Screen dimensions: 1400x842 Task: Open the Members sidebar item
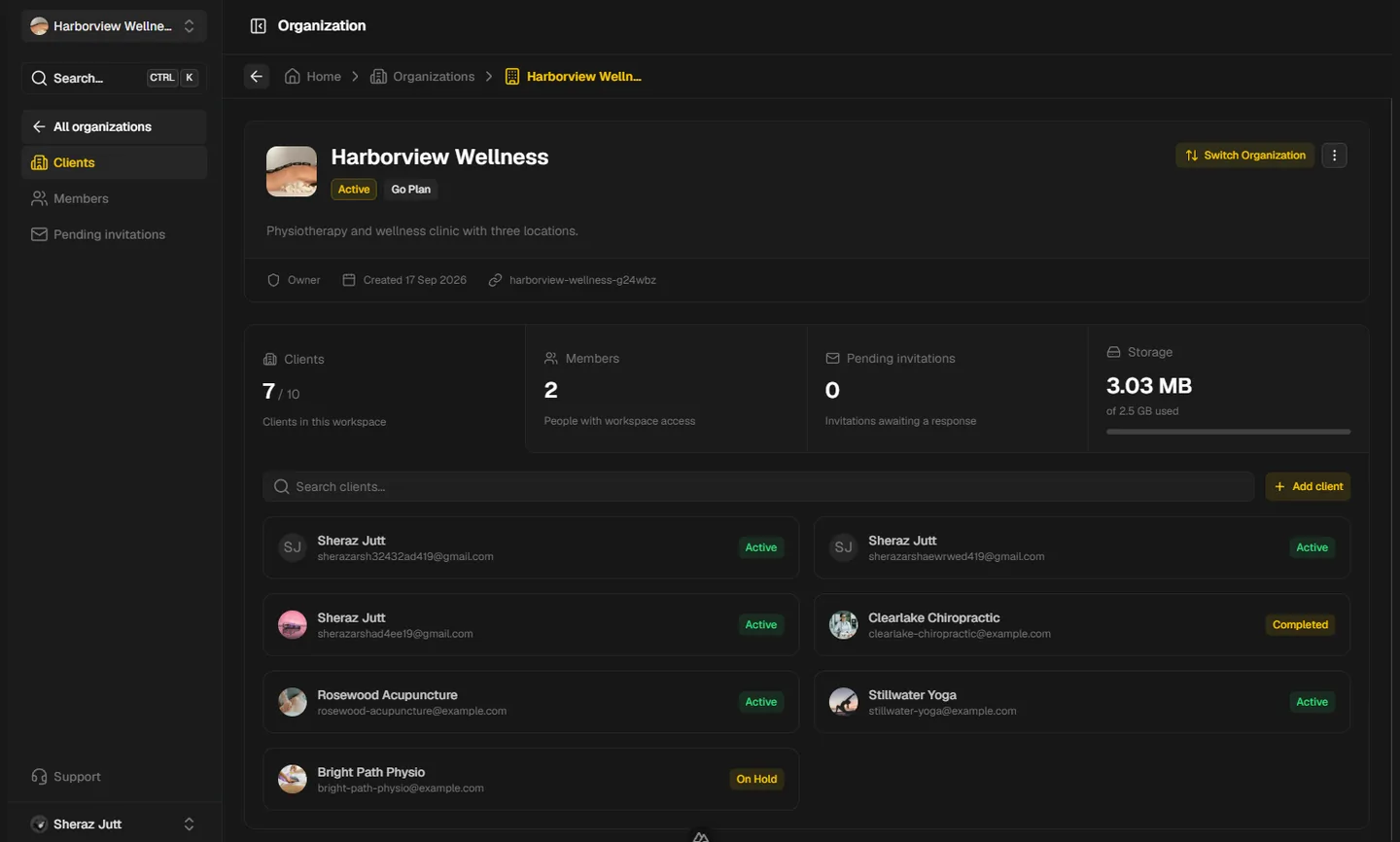[x=114, y=198]
